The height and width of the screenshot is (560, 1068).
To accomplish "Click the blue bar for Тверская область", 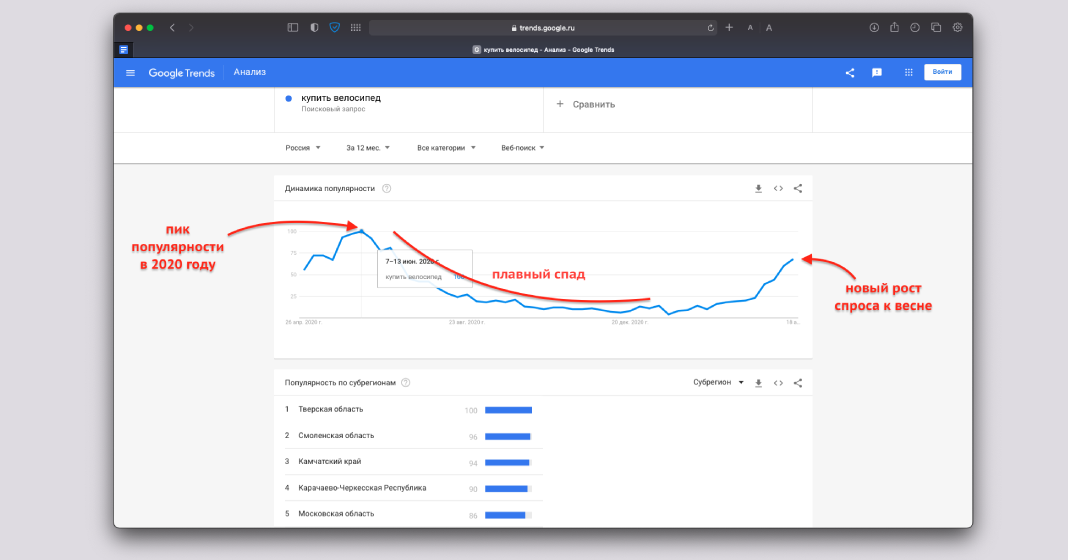I will [508, 410].
